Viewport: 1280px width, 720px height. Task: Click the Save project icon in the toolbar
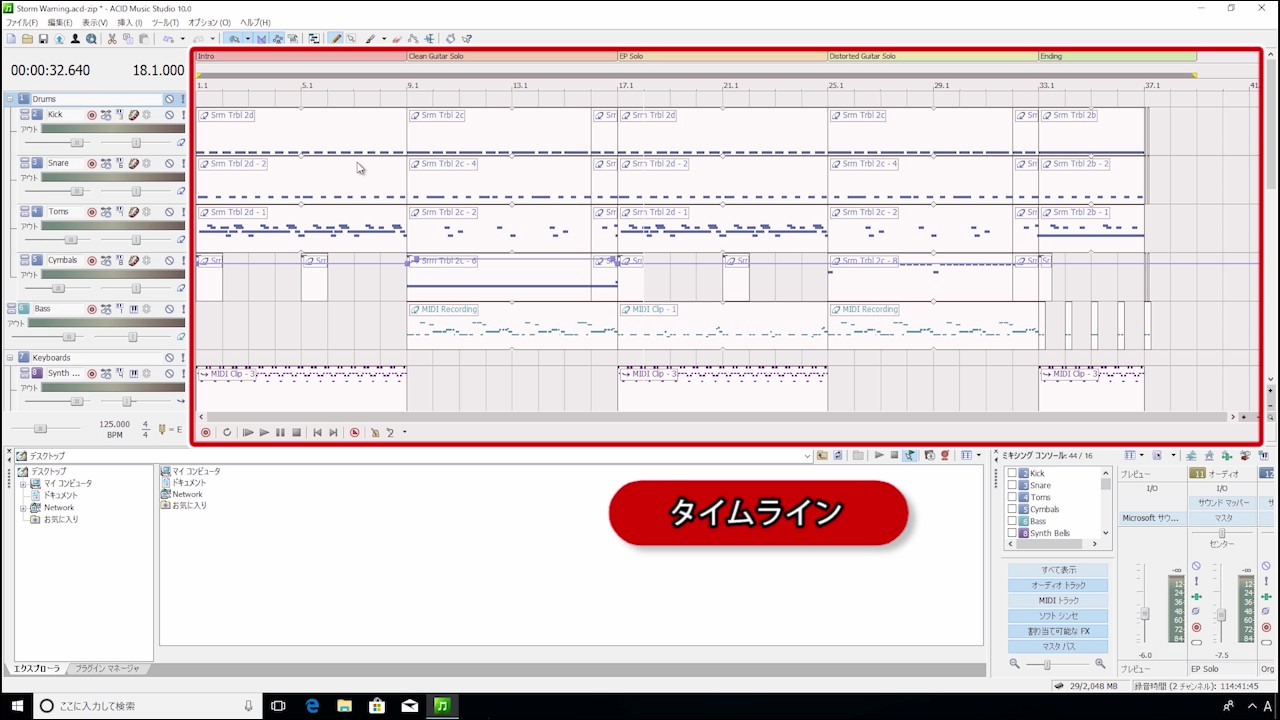click(x=43, y=39)
